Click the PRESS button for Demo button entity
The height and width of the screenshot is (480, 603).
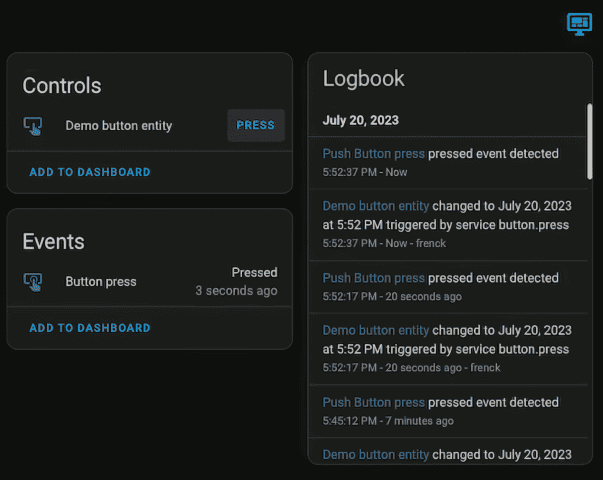tap(256, 125)
